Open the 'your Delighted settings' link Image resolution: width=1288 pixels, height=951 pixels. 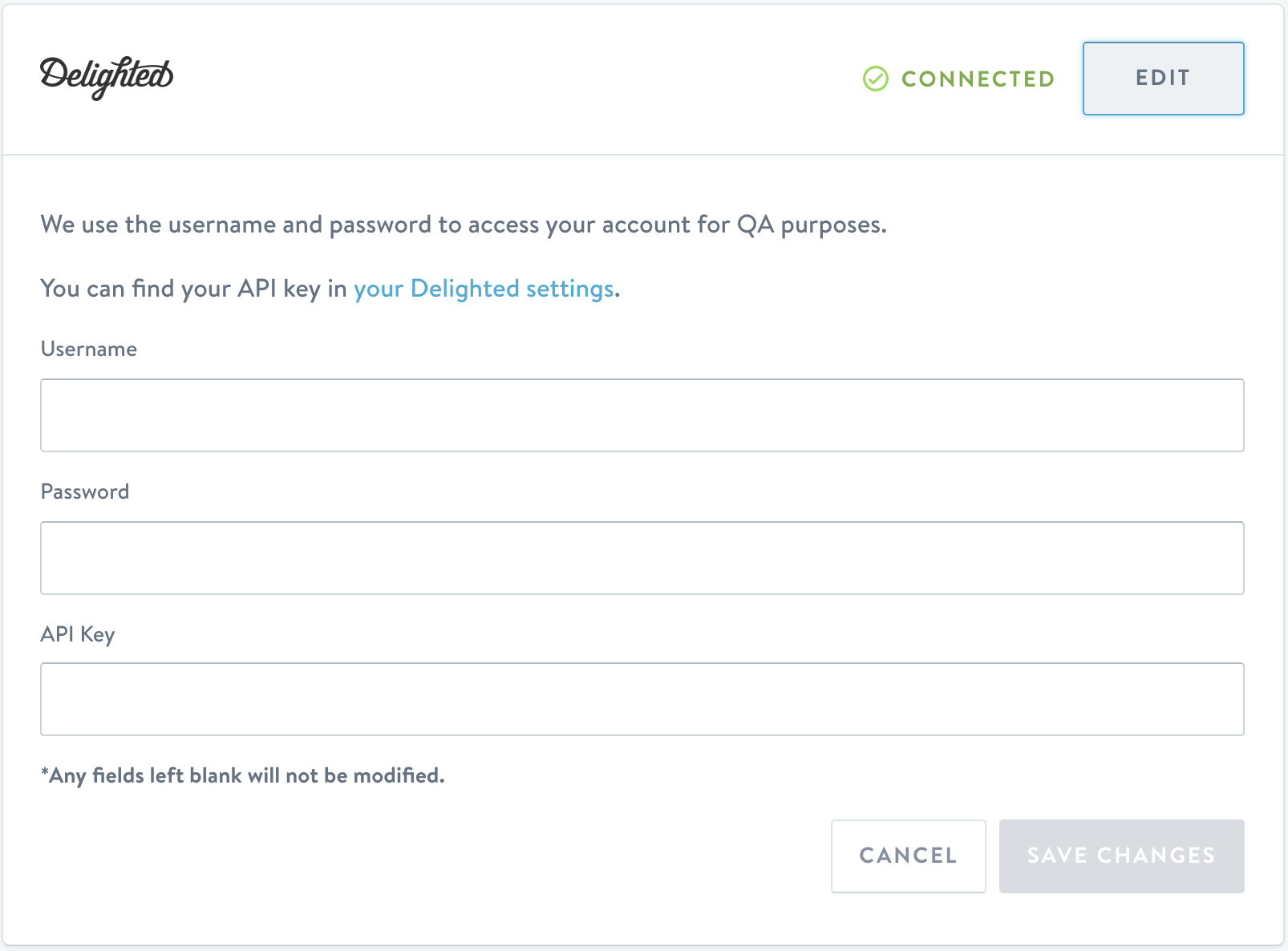tap(484, 289)
